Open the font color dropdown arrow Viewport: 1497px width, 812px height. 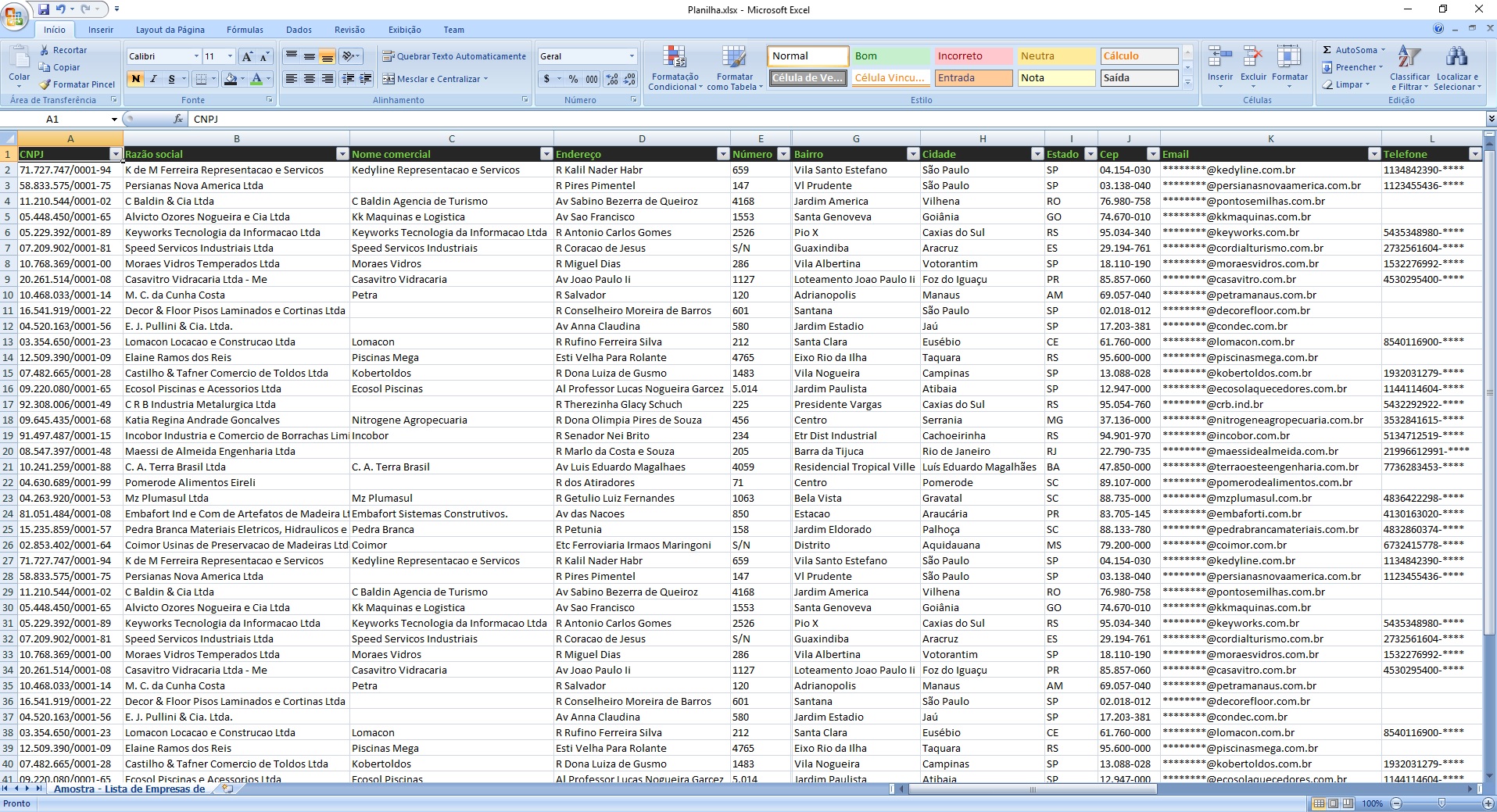(268, 79)
